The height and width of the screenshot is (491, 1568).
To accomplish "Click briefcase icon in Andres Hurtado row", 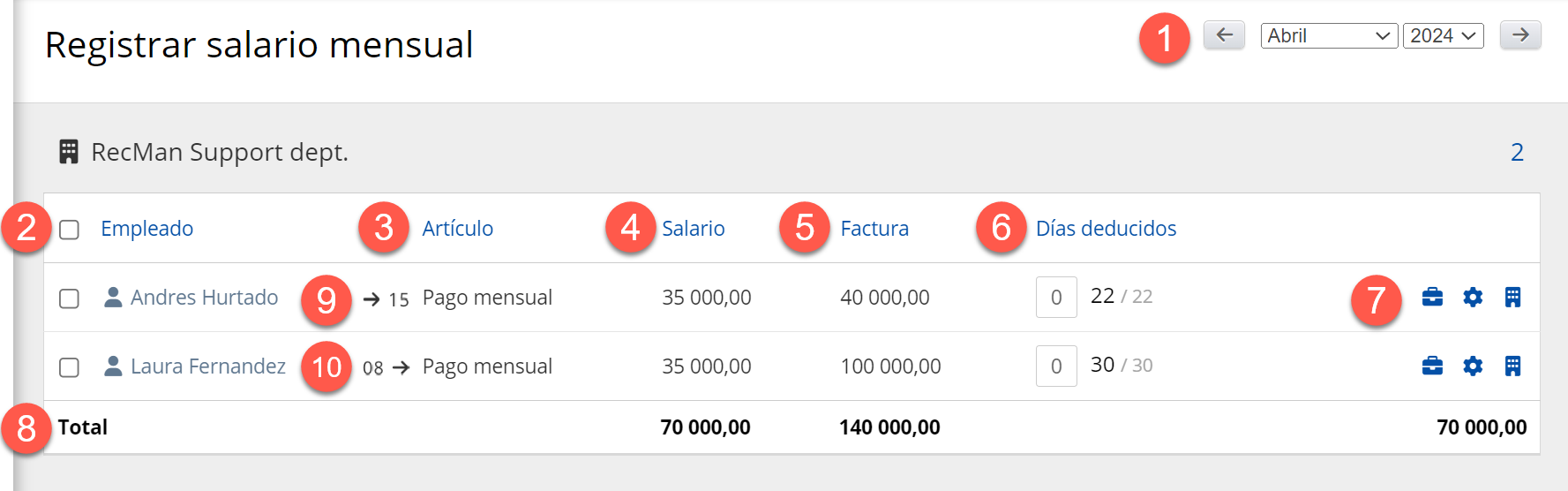I will point(1432,297).
